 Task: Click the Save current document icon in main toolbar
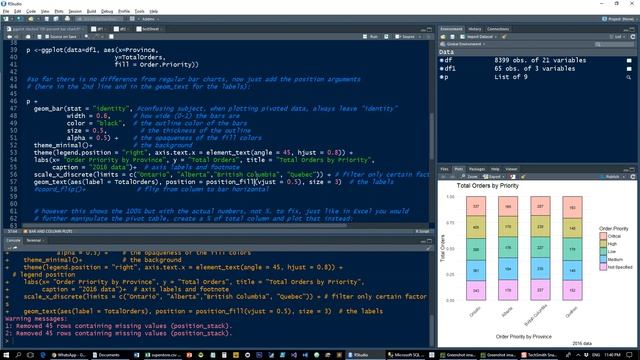[47, 19]
